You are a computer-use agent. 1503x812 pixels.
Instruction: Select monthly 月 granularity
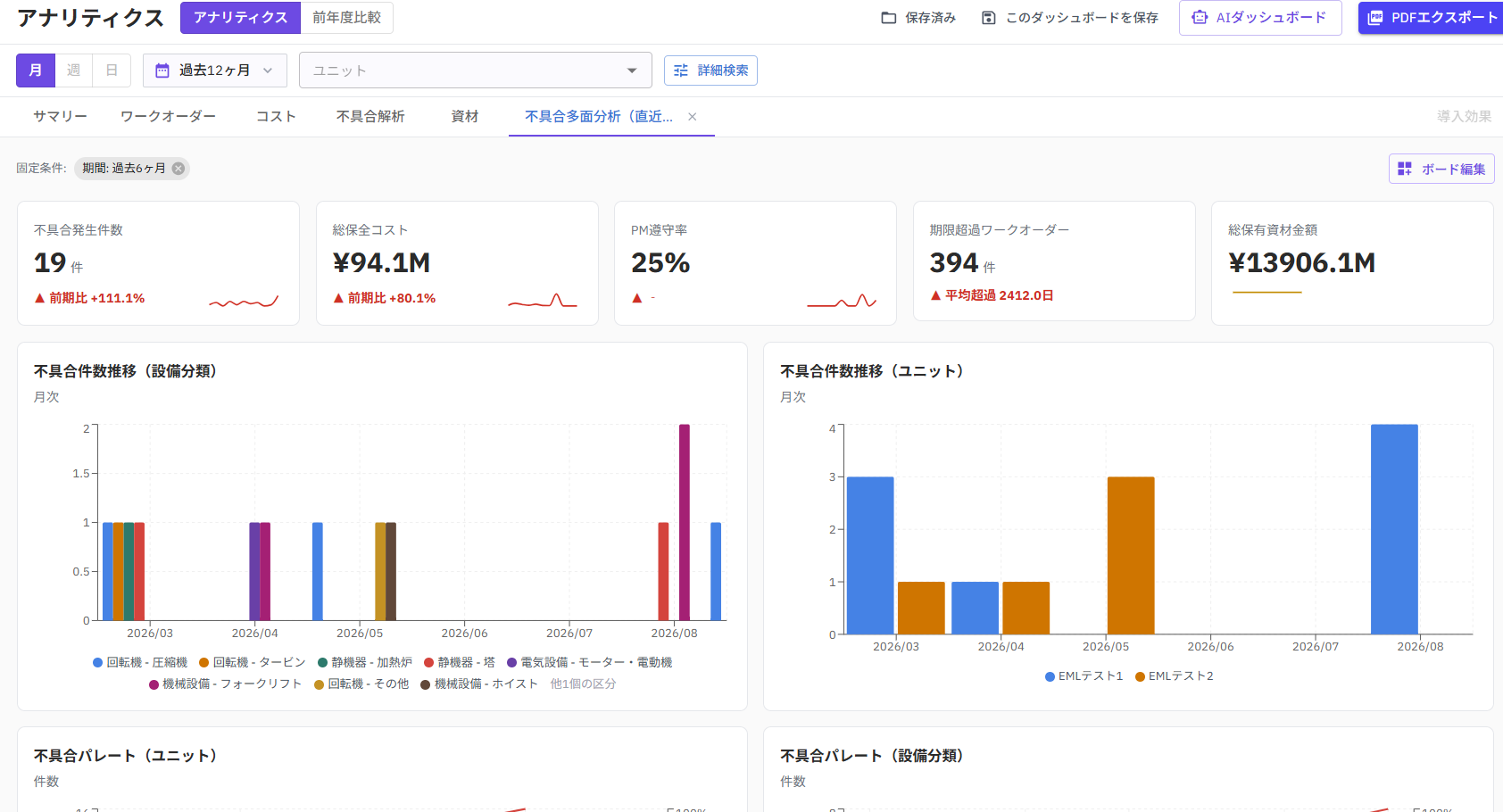[36, 70]
